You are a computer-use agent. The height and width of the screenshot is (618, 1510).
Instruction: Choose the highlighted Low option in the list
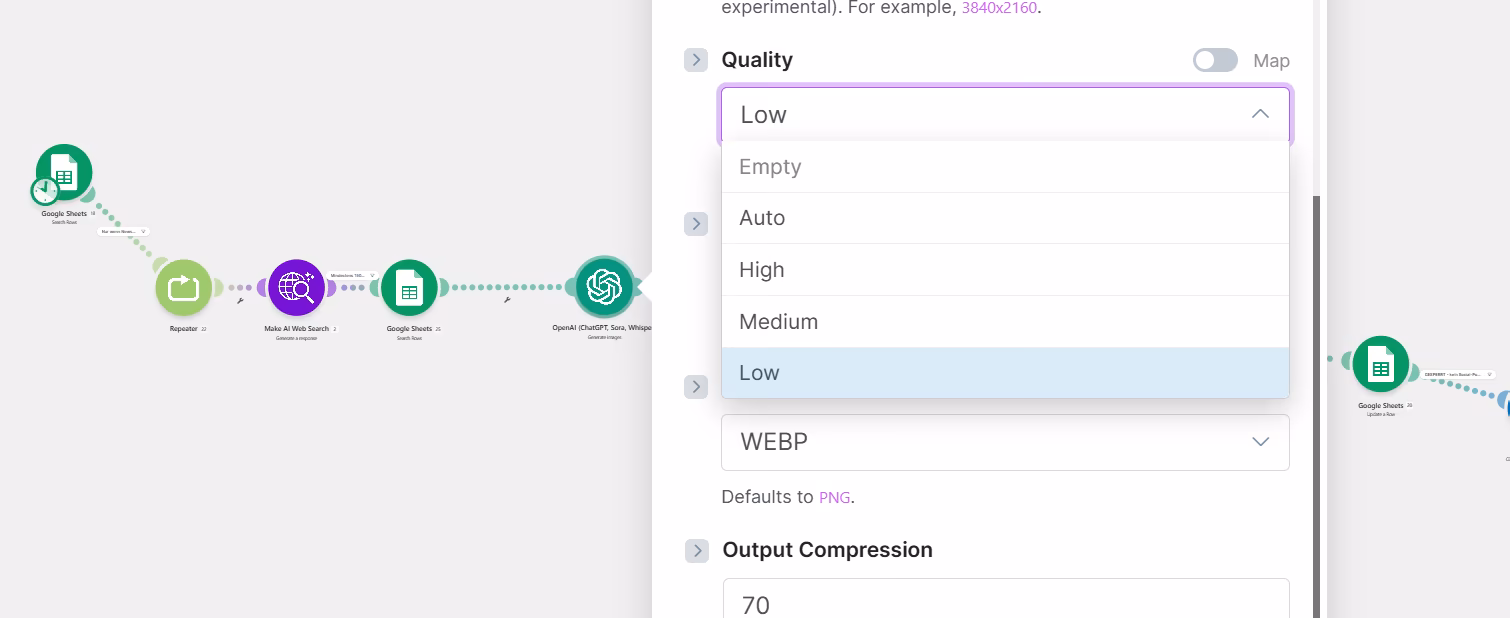[x=1005, y=373]
